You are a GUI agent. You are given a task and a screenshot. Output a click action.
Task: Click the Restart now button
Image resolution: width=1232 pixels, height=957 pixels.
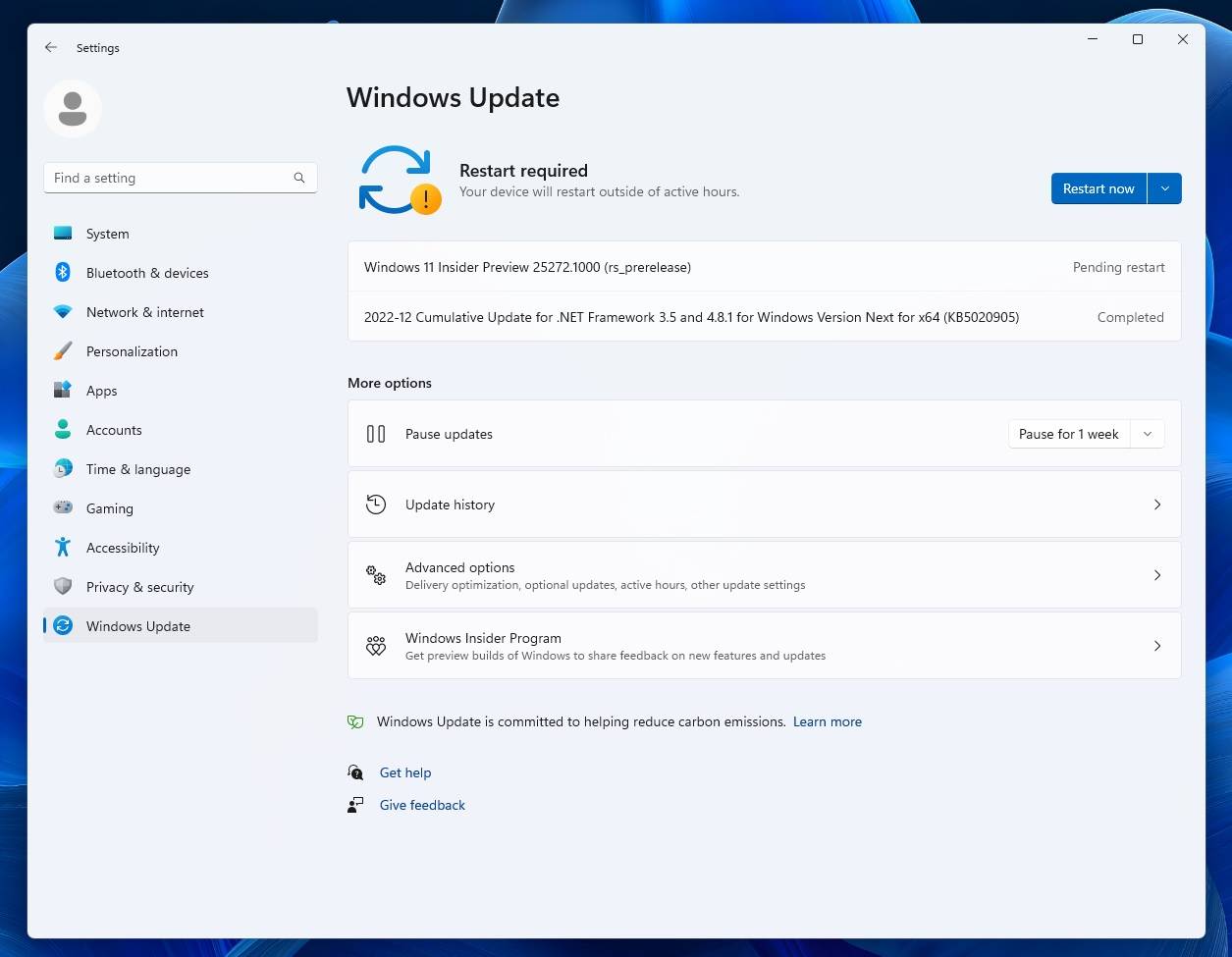click(x=1098, y=188)
